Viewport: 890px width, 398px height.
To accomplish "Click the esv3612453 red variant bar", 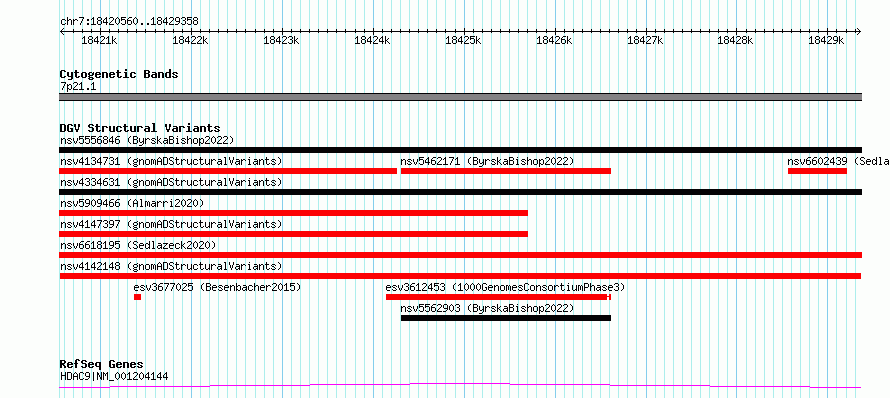I will (x=498, y=297).
